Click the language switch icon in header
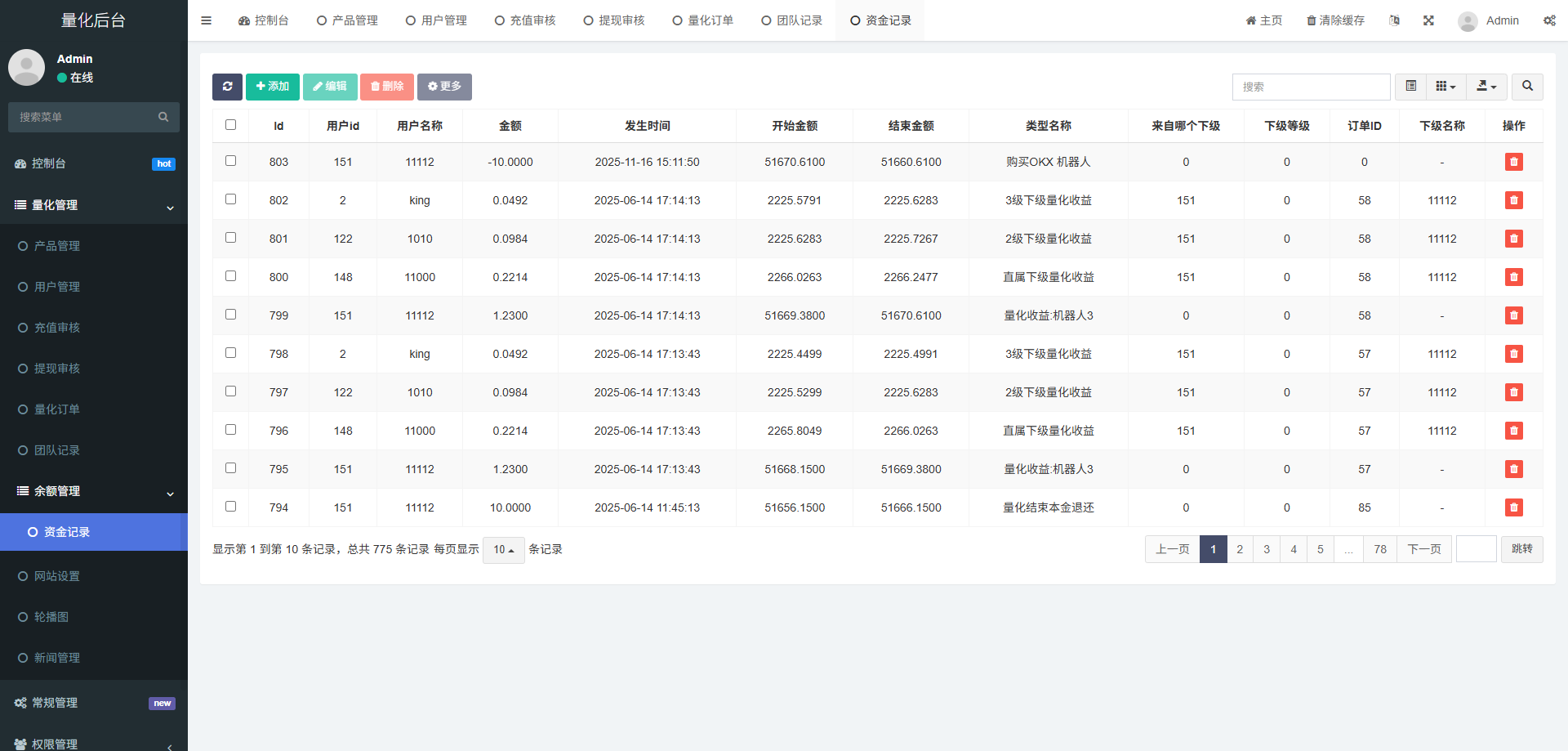The image size is (1568, 751). point(1394,20)
